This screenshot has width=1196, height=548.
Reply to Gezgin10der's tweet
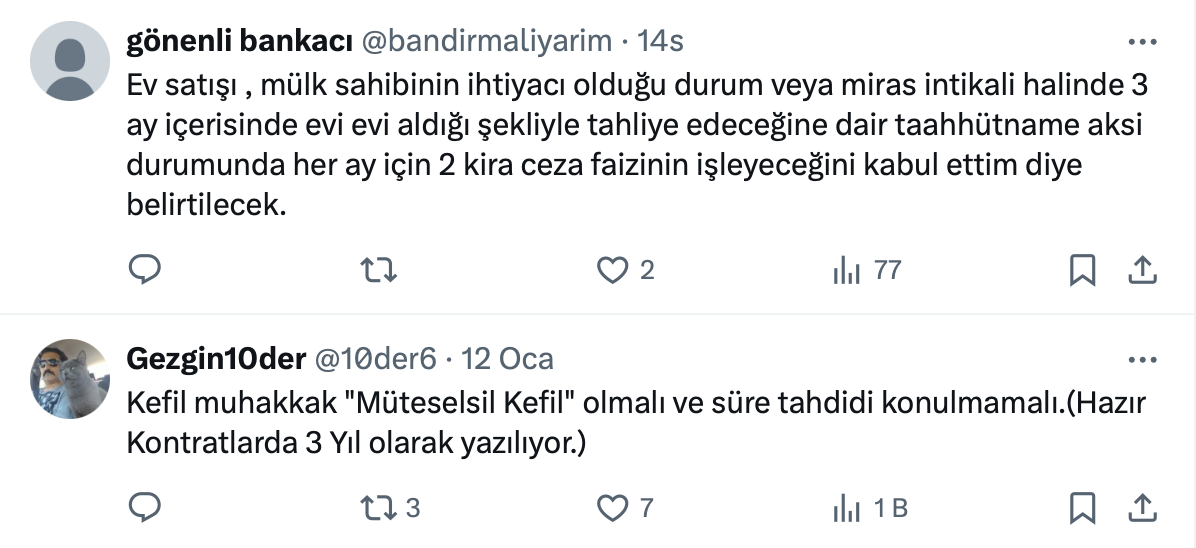tap(145, 507)
